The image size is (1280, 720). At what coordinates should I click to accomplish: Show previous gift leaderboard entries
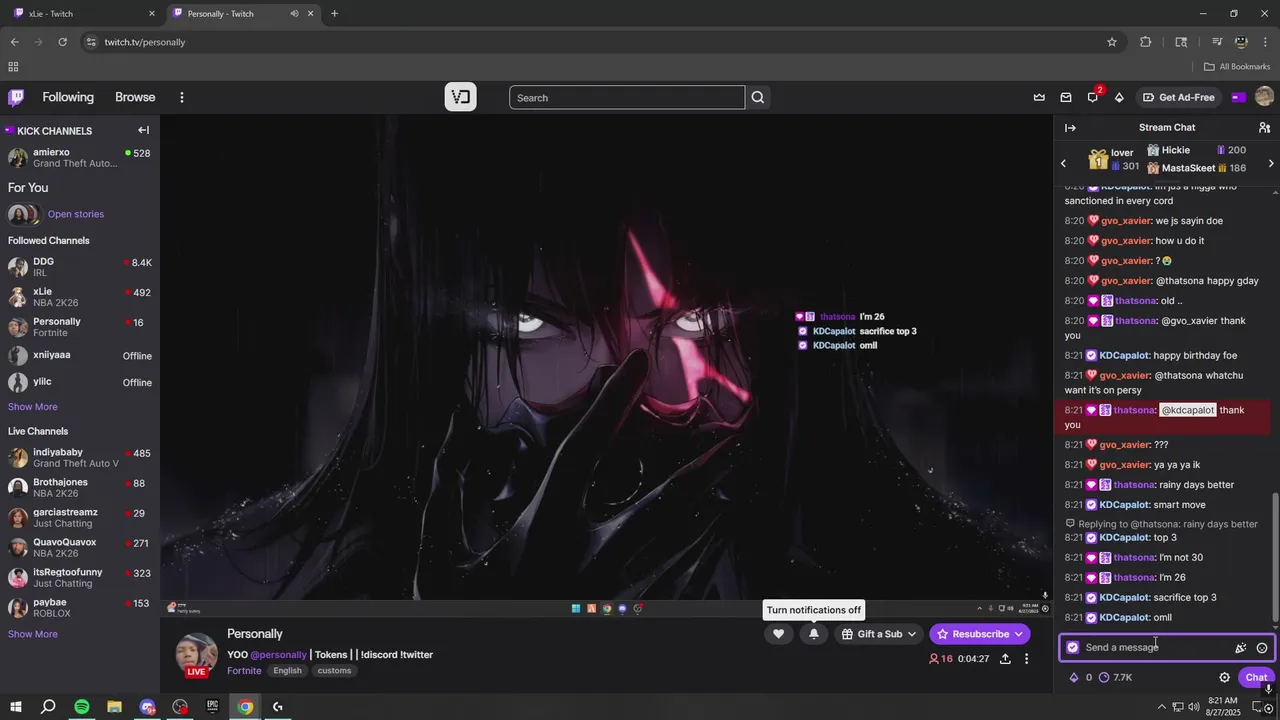1064,163
